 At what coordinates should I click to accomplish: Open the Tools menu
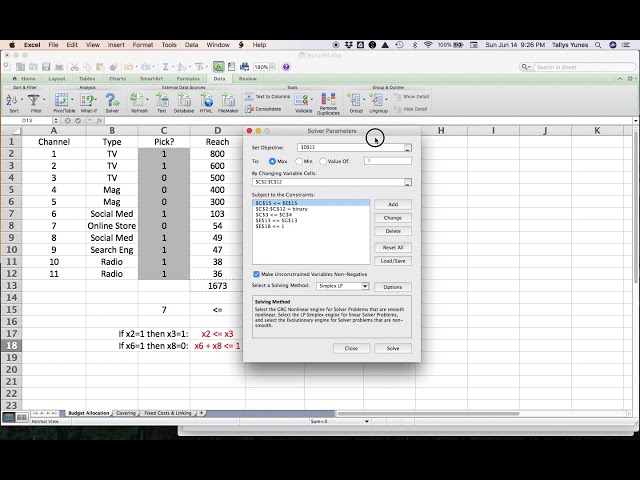point(169,45)
